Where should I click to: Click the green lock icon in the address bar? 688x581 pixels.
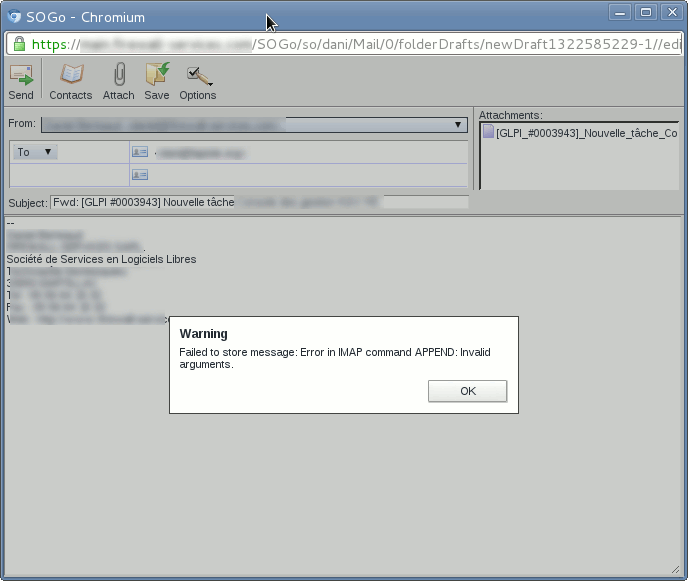[18, 45]
